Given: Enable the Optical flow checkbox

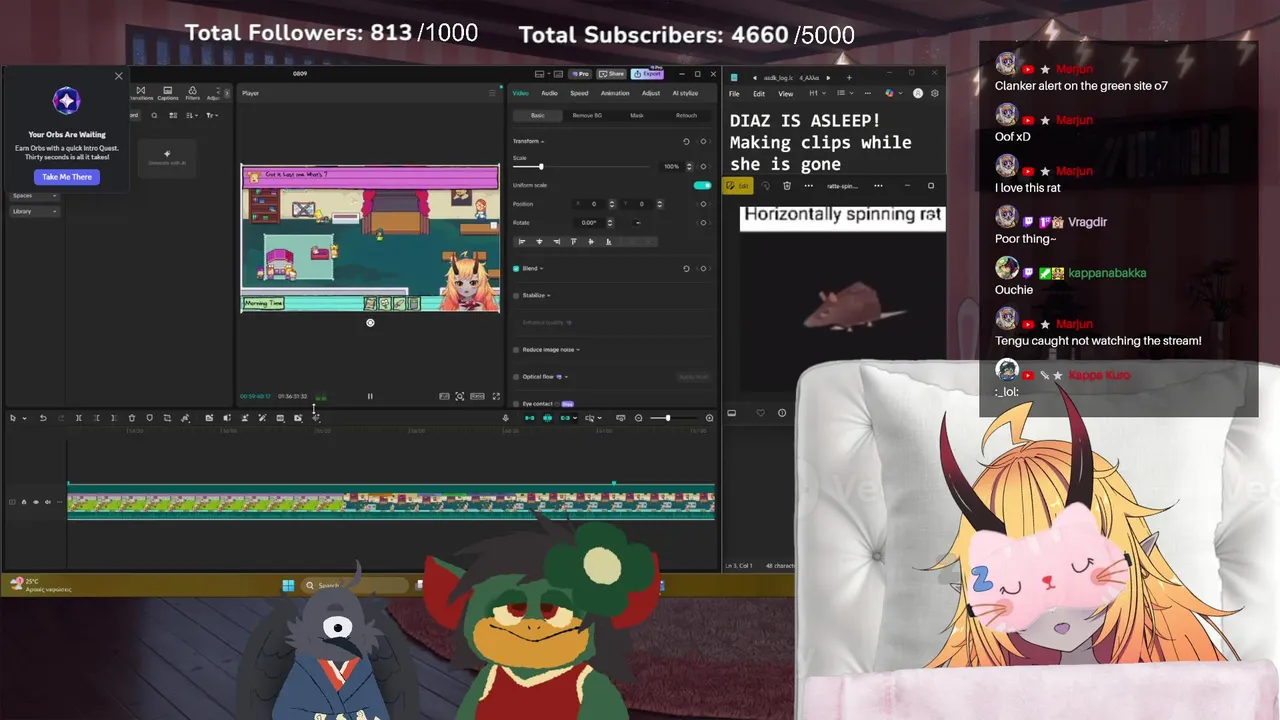Looking at the screenshot, I should pos(516,377).
